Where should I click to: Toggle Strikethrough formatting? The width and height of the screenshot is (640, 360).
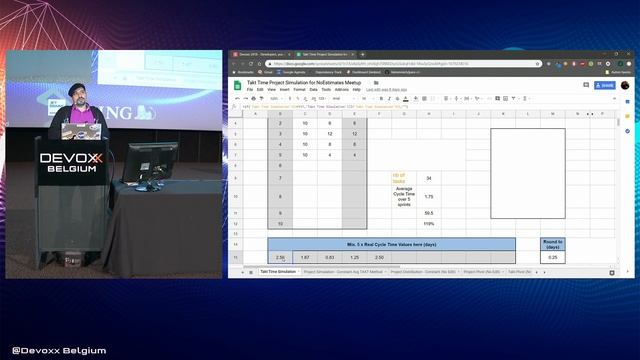[397, 98]
